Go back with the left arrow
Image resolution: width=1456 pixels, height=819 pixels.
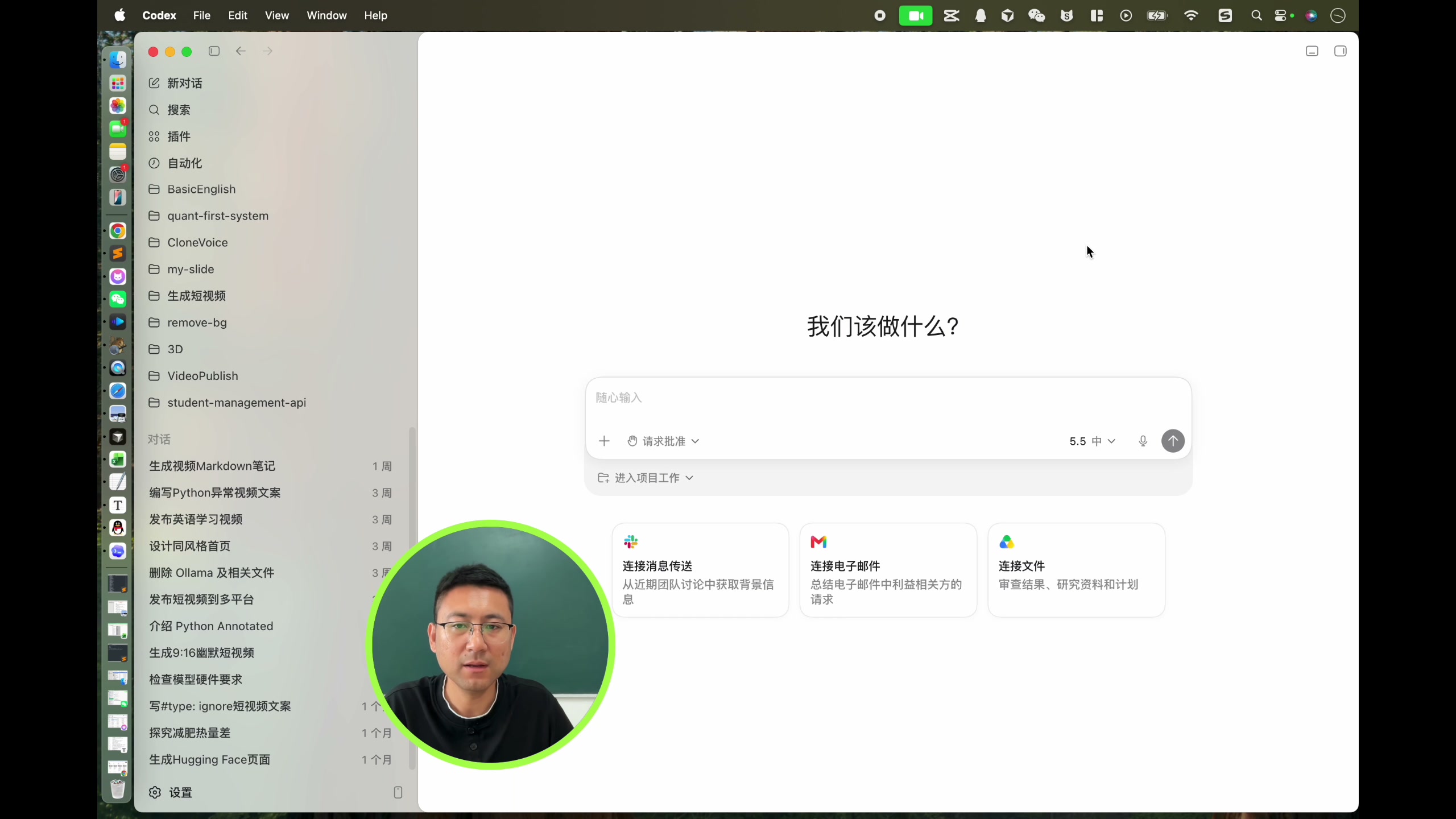[x=241, y=51]
